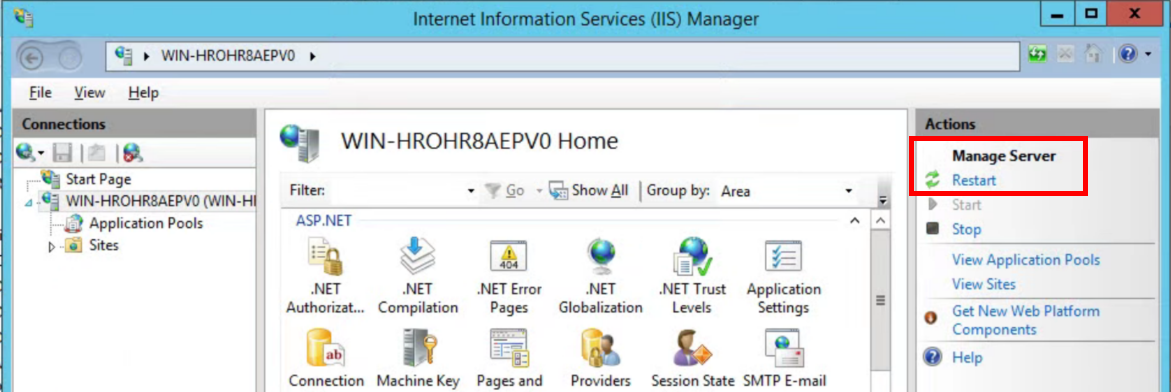The image size is (1171, 392).
Task: Click the save connections disk icon
Action: [x=63, y=154]
